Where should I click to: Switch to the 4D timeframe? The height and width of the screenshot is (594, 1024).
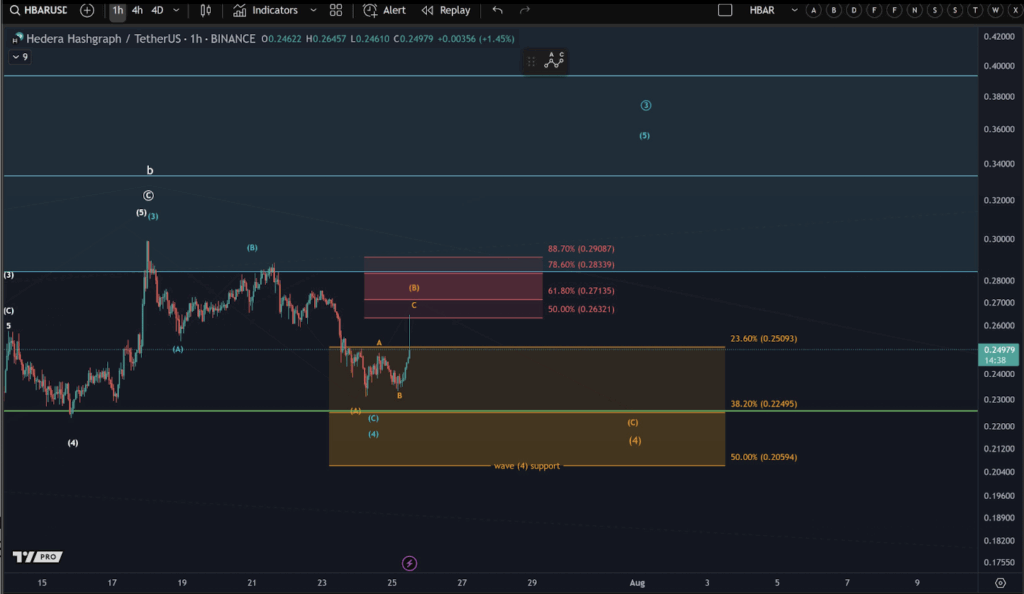pos(157,10)
